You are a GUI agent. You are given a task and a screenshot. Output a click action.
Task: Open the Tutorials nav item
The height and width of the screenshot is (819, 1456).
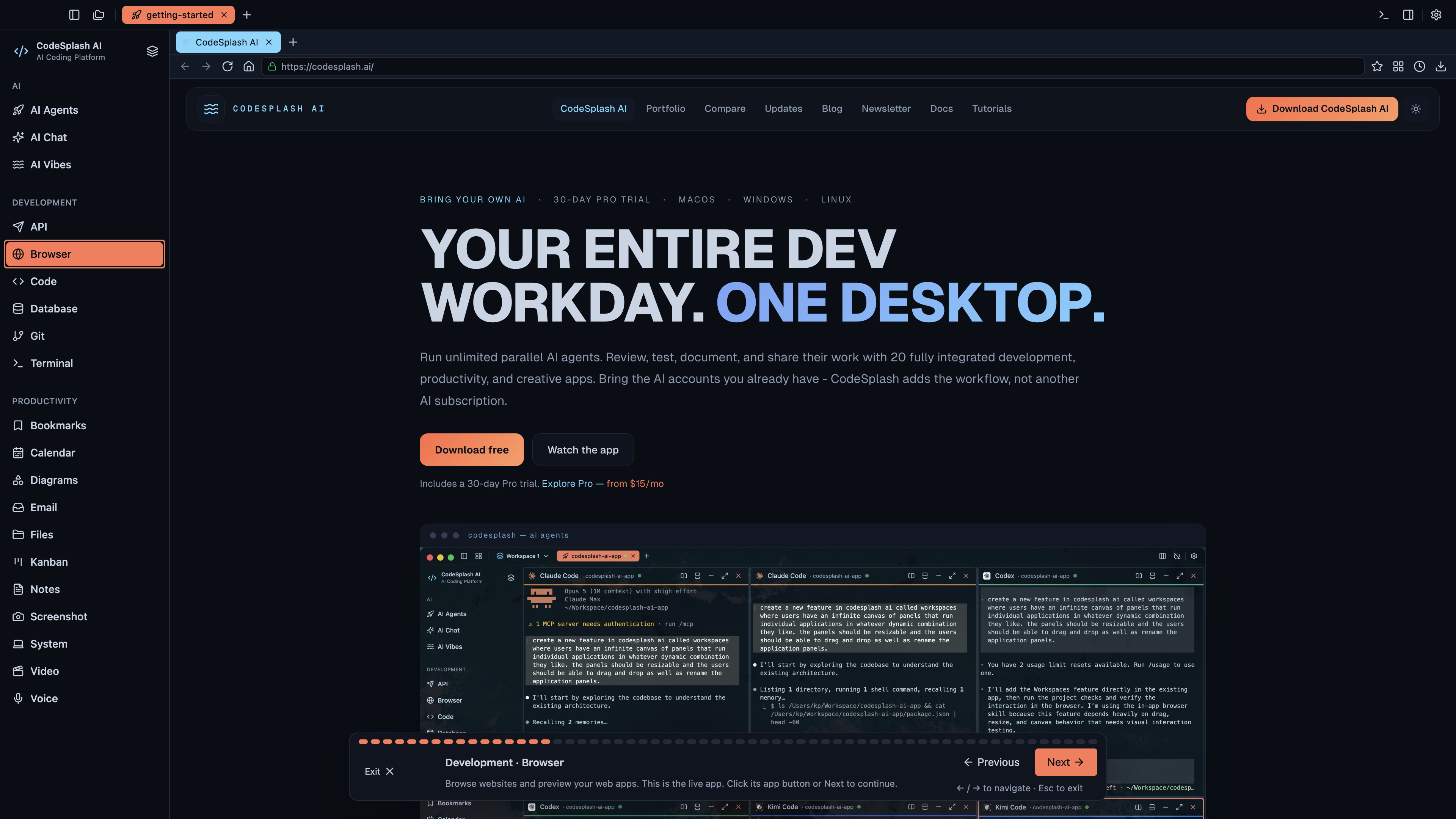click(x=992, y=108)
